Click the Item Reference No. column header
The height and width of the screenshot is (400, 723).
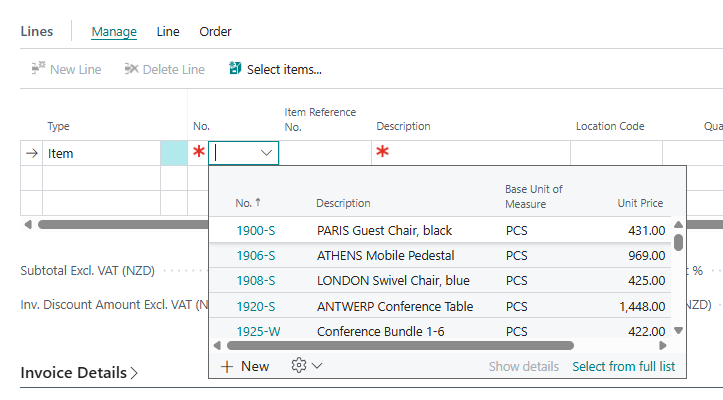(x=320, y=119)
